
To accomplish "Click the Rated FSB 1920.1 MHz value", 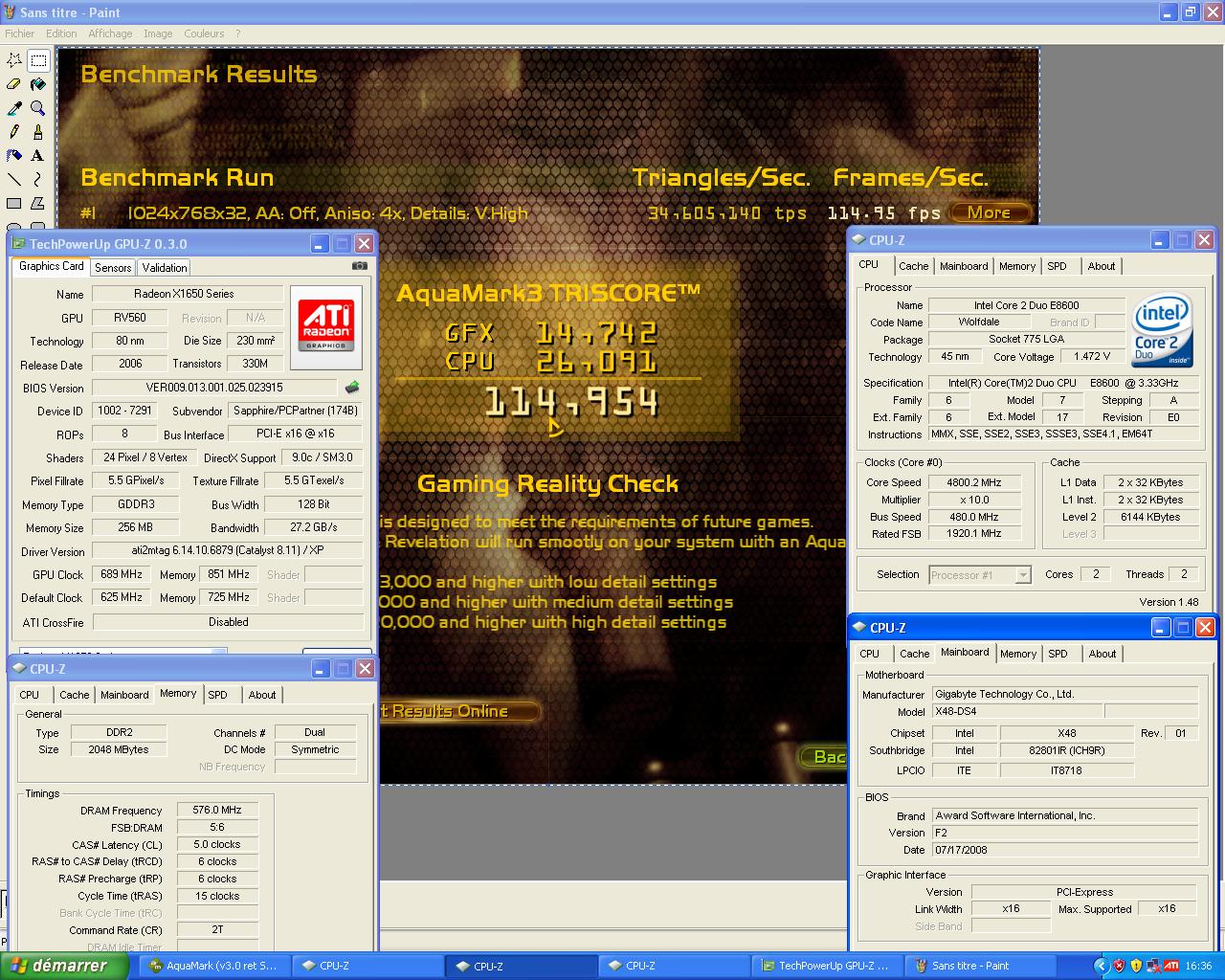I will (x=973, y=534).
